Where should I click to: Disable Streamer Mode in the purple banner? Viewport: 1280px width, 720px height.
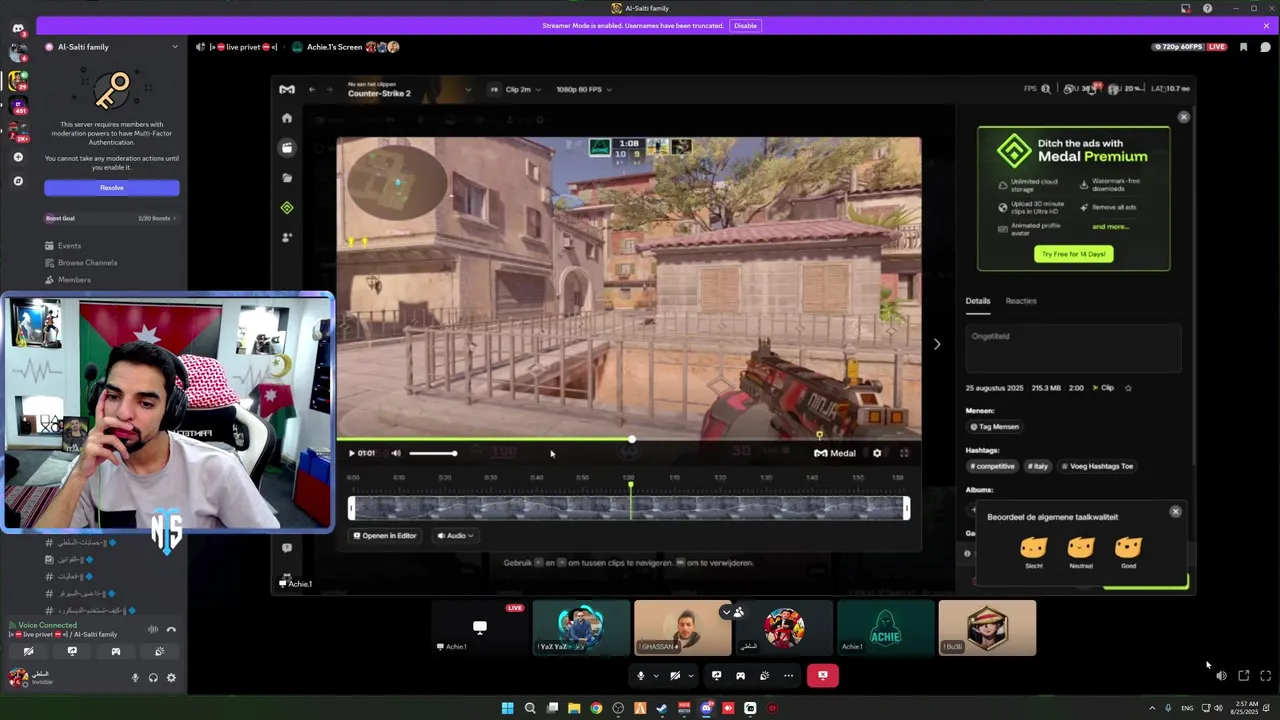[745, 26]
